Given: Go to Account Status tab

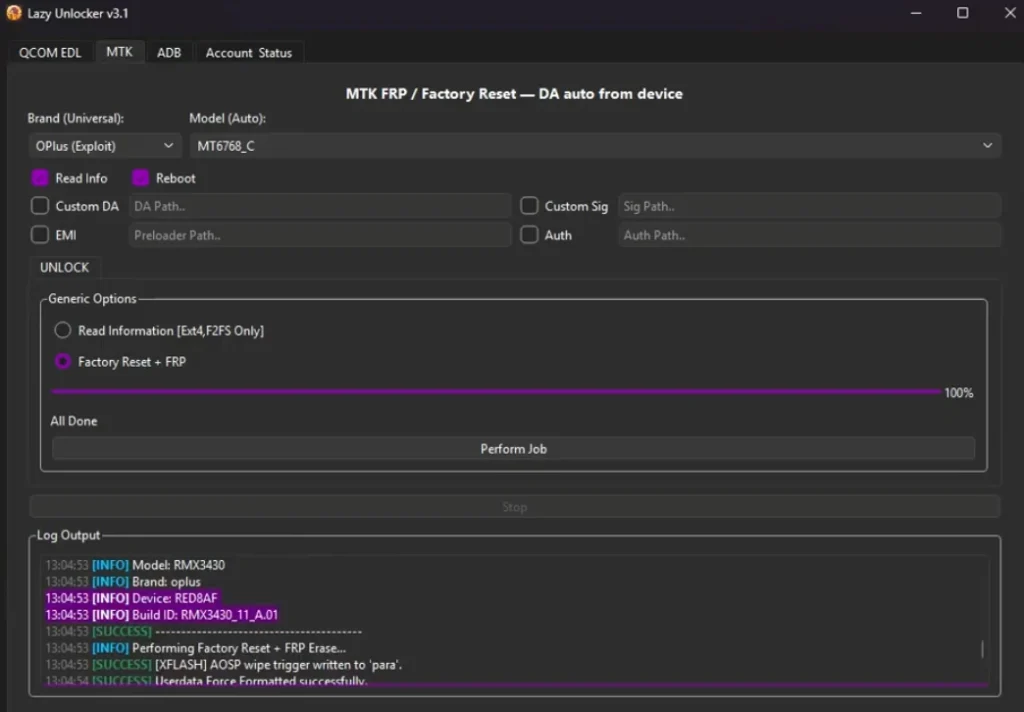Looking at the screenshot, I should click(x=249, y=53).
